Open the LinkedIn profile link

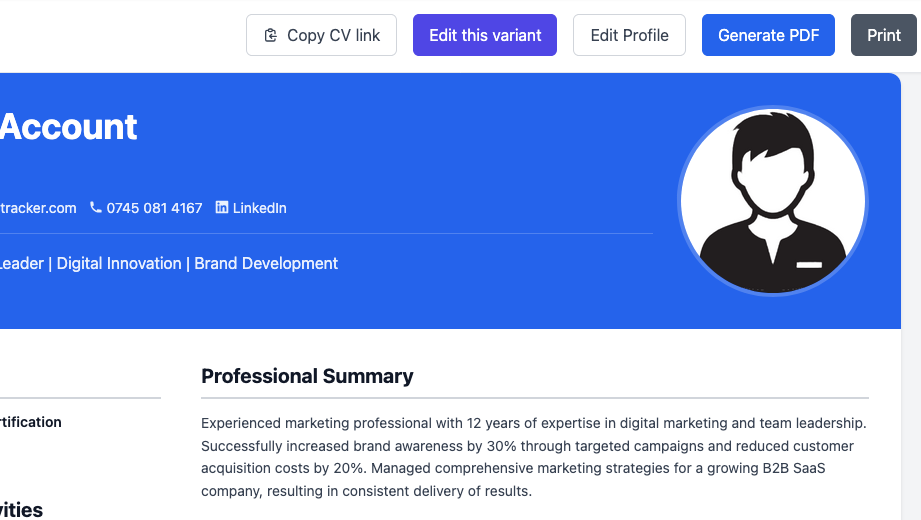pos(259,208)
